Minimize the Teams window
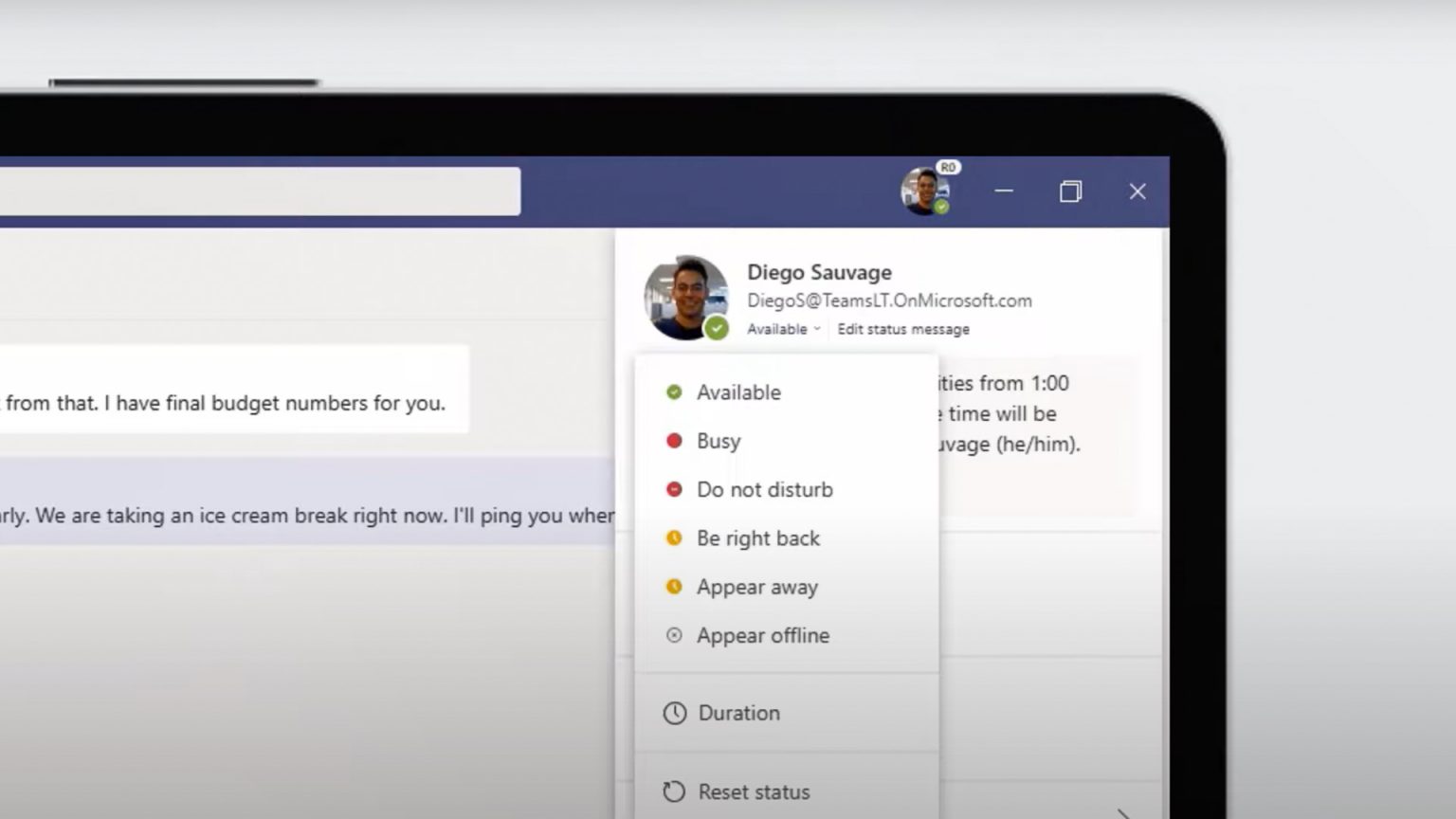 point(1004,191)
